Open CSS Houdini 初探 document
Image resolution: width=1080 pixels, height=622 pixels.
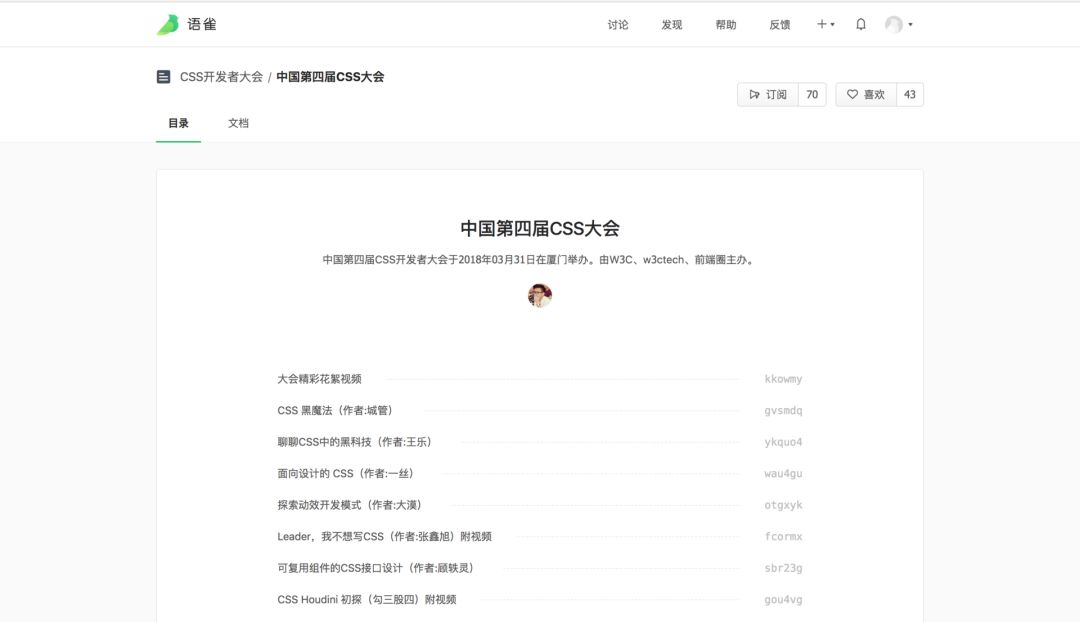coord(366,600)
